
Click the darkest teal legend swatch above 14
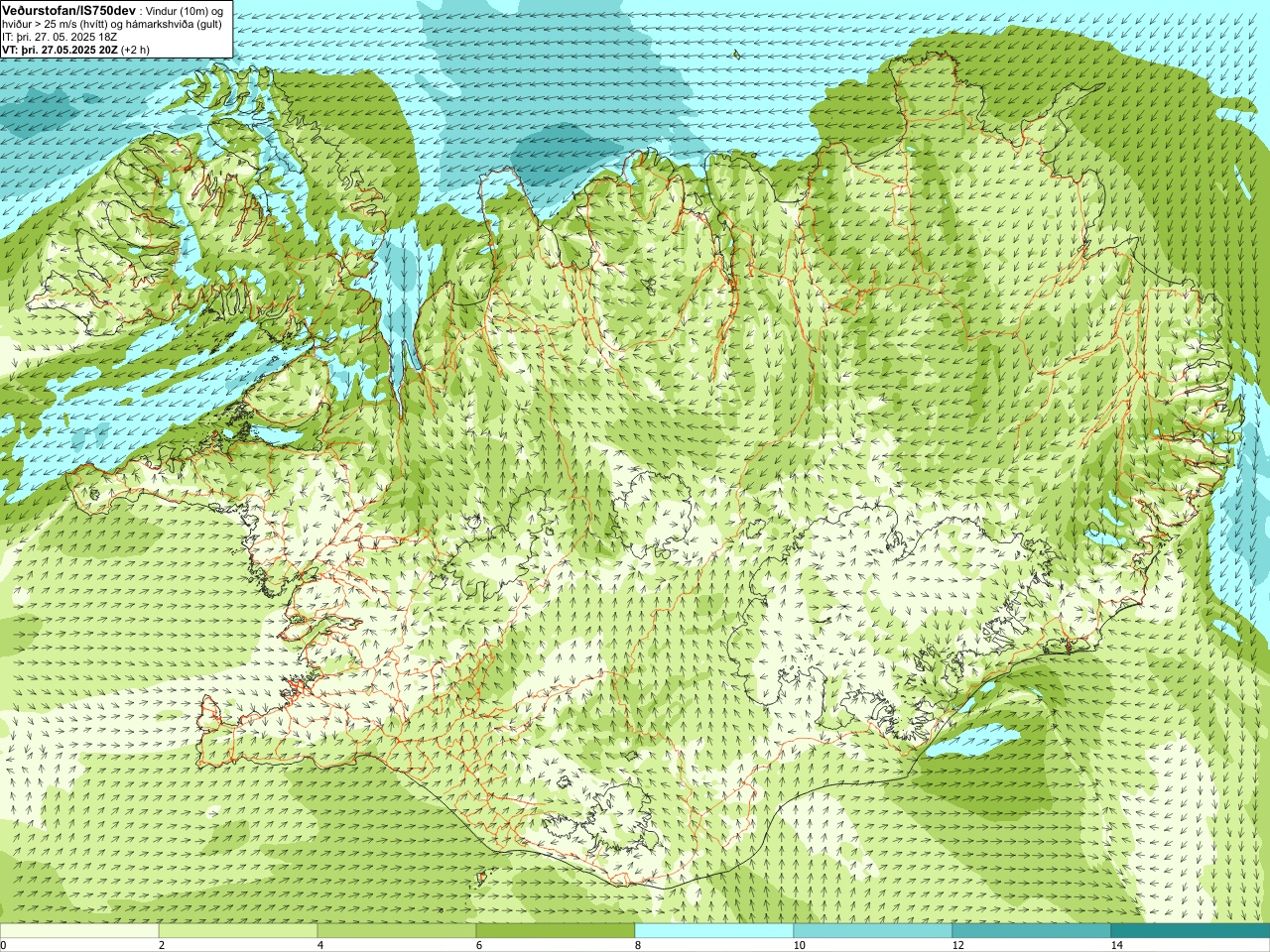pyautogui.click(x=1191, y=931)
